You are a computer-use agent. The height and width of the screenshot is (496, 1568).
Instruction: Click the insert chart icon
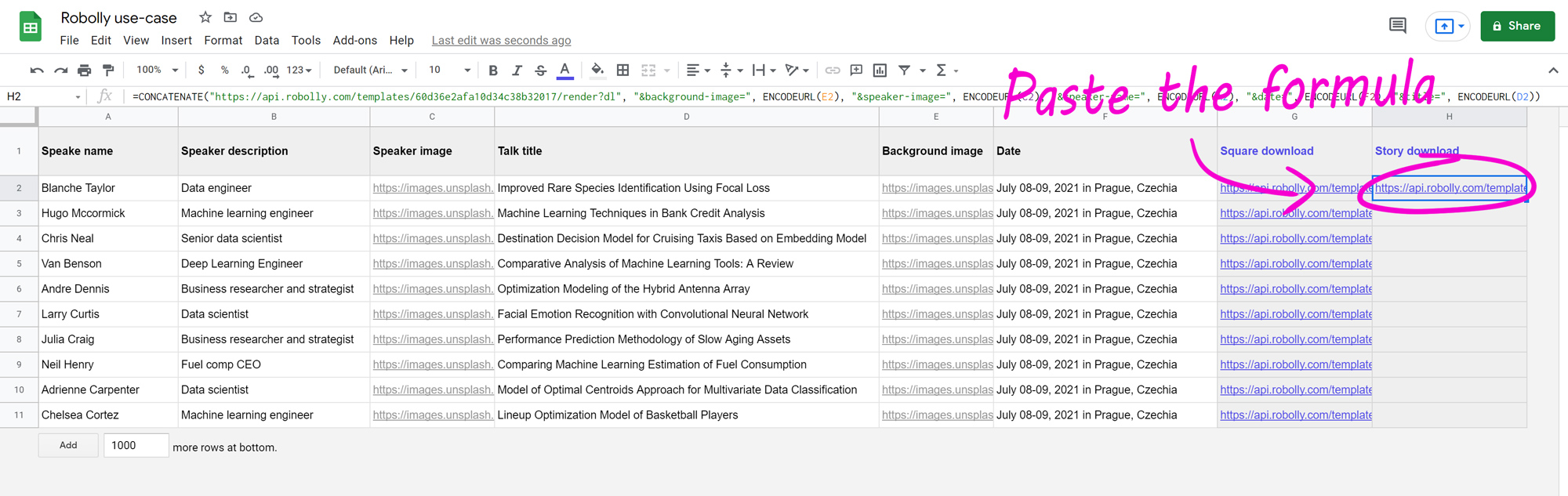coord(880,71)
